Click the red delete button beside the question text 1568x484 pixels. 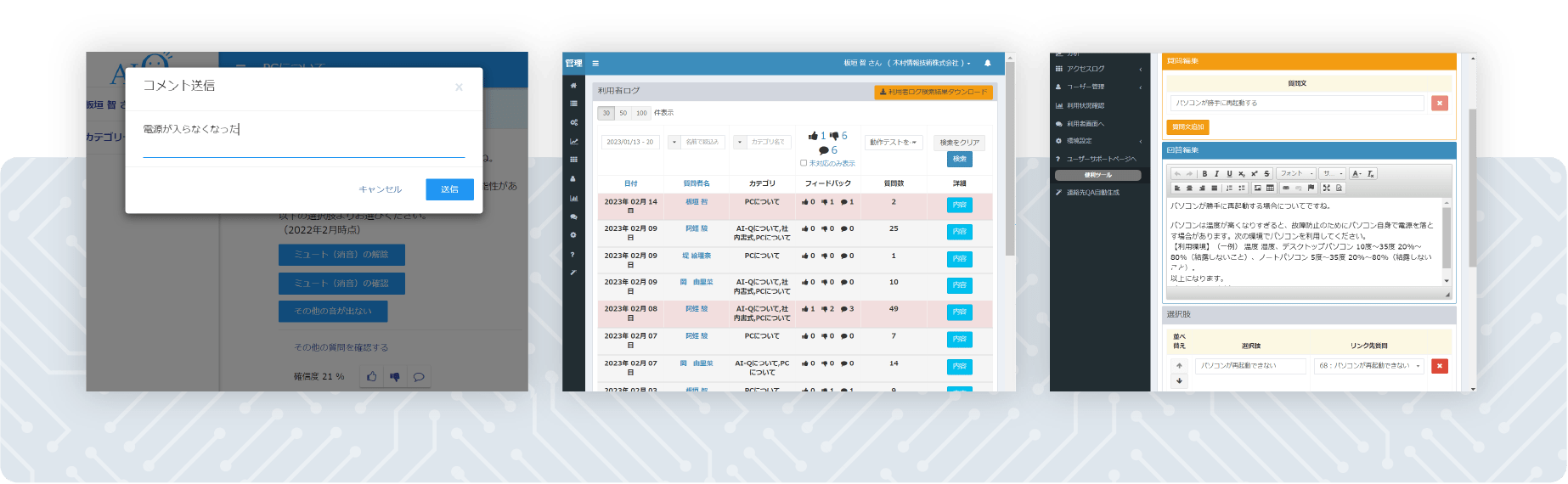[x=1439, y=103]
